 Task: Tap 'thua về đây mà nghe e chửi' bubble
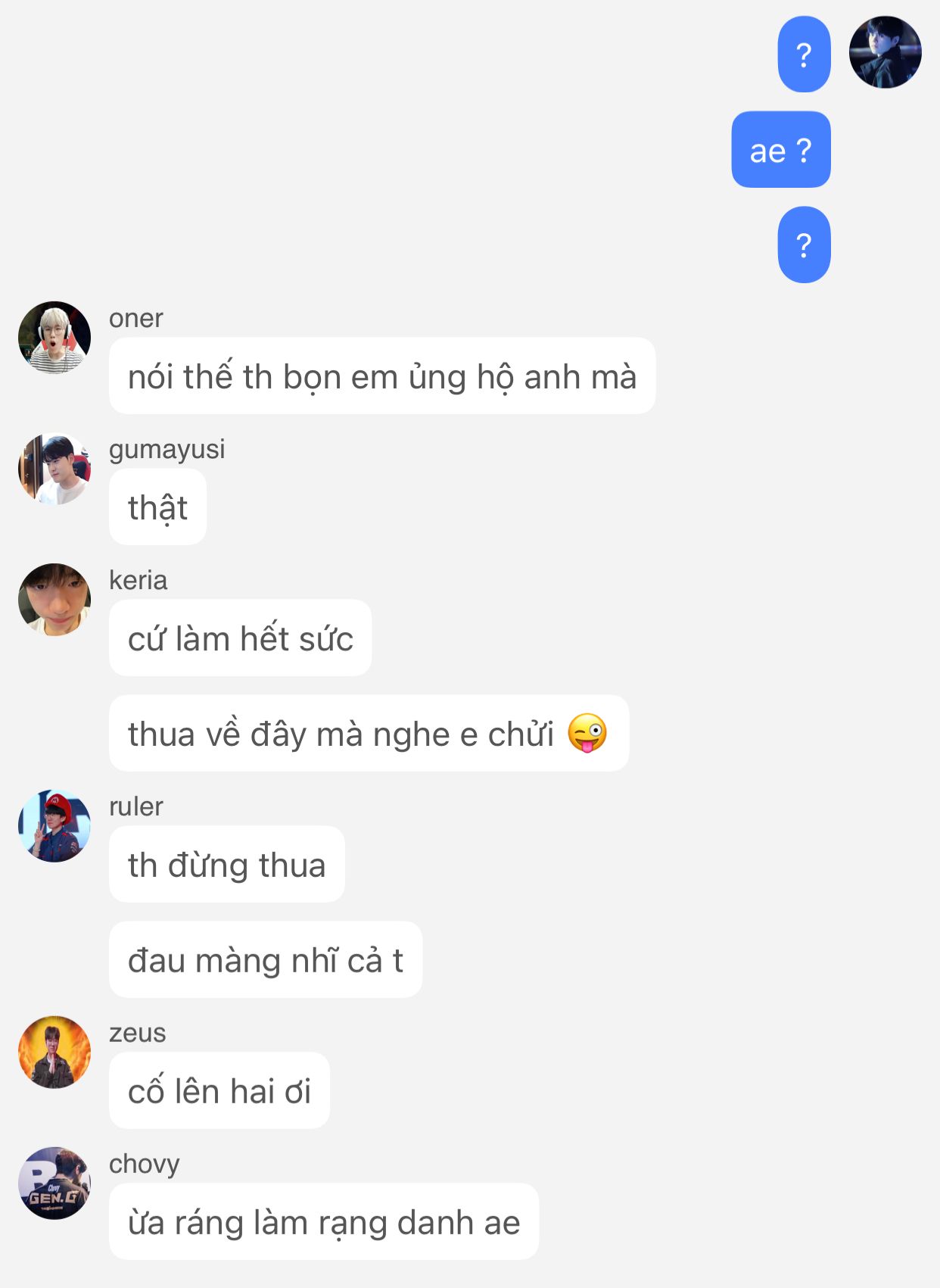369,733
